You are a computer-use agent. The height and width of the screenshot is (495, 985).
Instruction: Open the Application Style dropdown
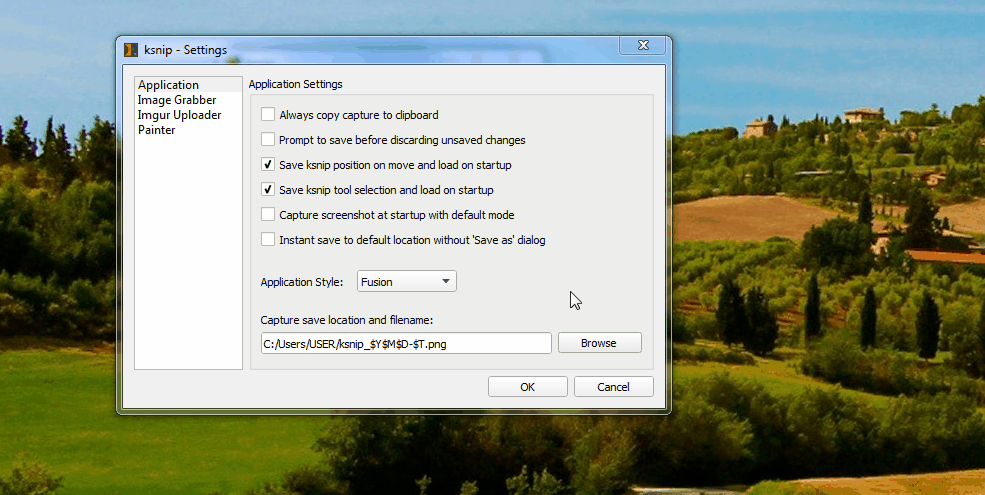click(x=406, y=281)
